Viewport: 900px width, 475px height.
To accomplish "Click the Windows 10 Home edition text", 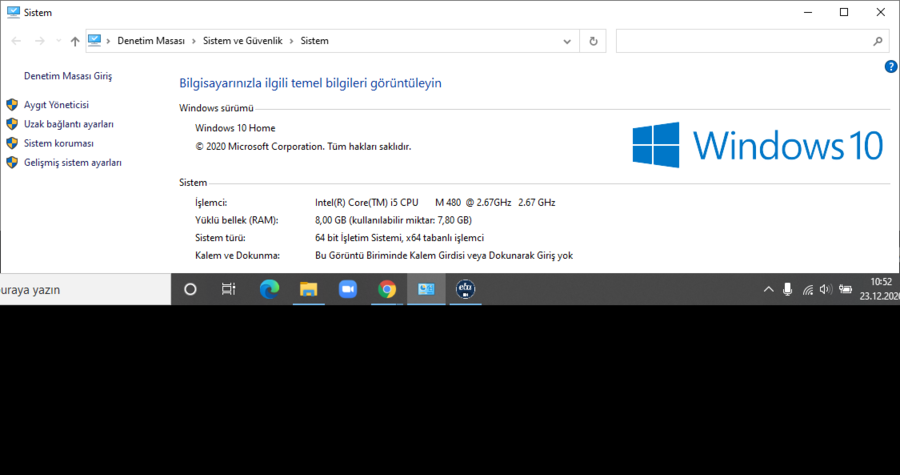I will click(235, 128).
